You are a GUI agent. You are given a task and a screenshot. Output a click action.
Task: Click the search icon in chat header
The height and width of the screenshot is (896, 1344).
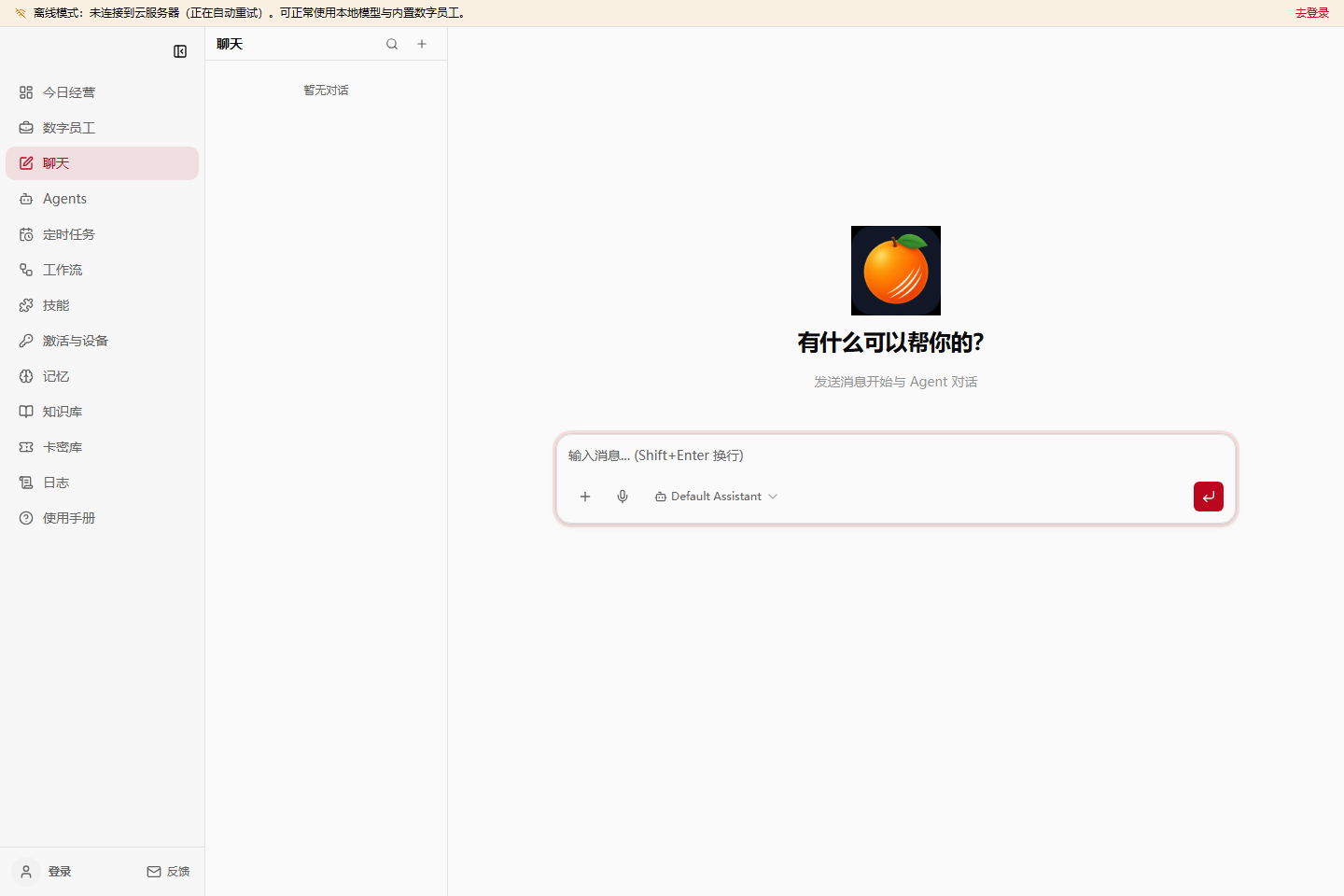click(392, 44)
